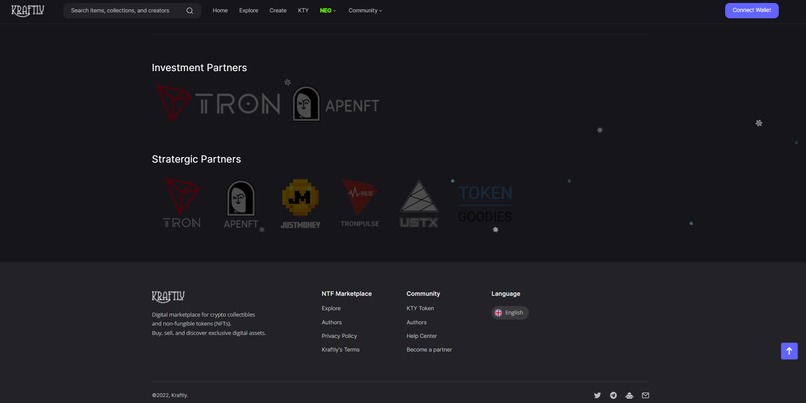Open the Explore menu item
The image size is (806, 403).
point(248,11)
